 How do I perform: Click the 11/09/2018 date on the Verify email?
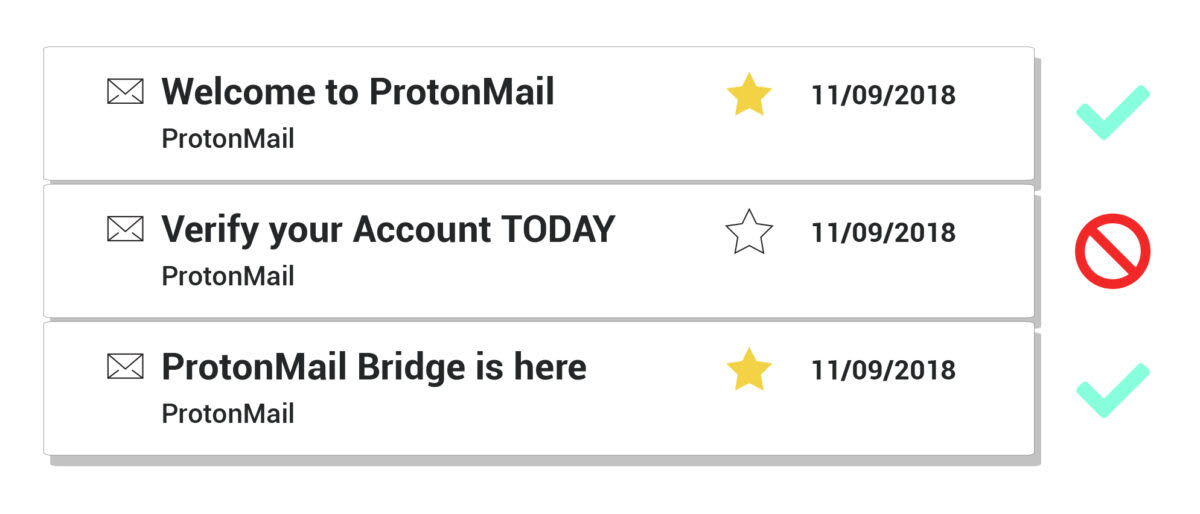(883, 233)
